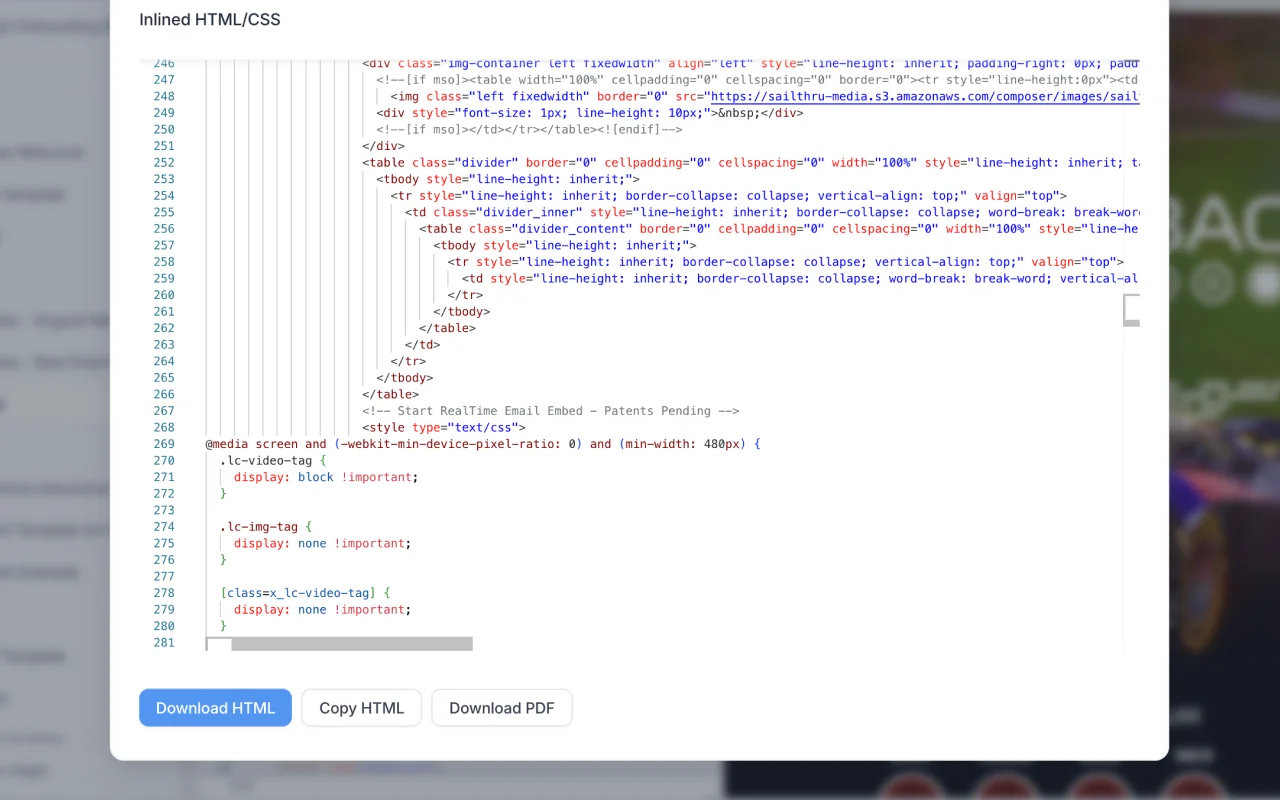1280x800 pixels.
Task: Click line number 269 in the gutter
Action: tap(163, 444)
